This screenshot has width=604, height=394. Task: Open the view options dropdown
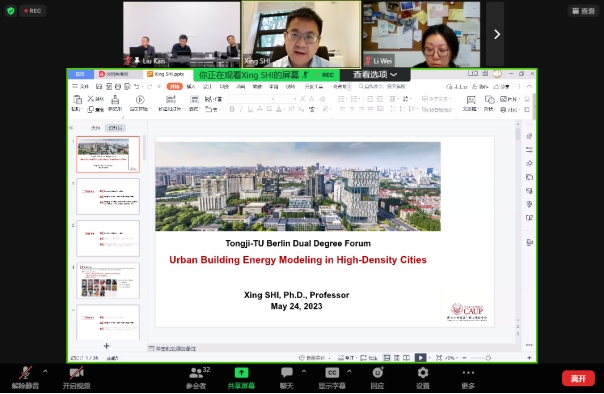coord(375,74)
